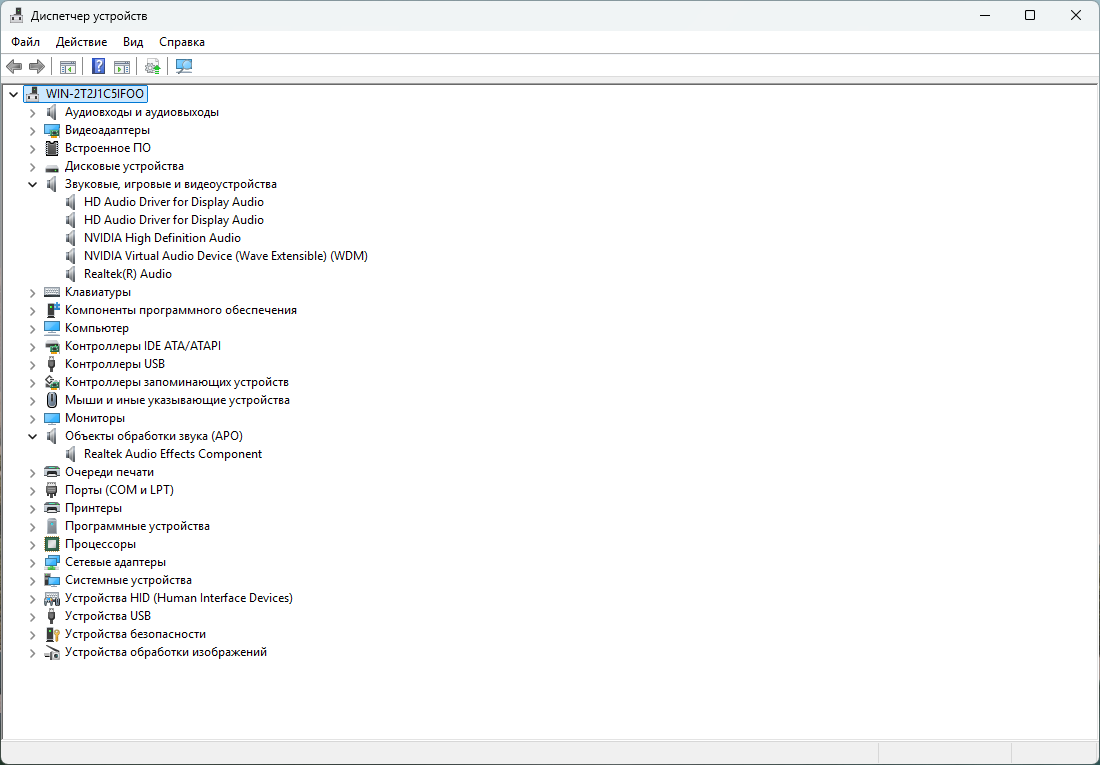Viewport: 1100px width, 765px height.
Task: Select NVIDIA Virtual Audio Device (Wave Extensible) (WDM)
Action: coord(226,256)
